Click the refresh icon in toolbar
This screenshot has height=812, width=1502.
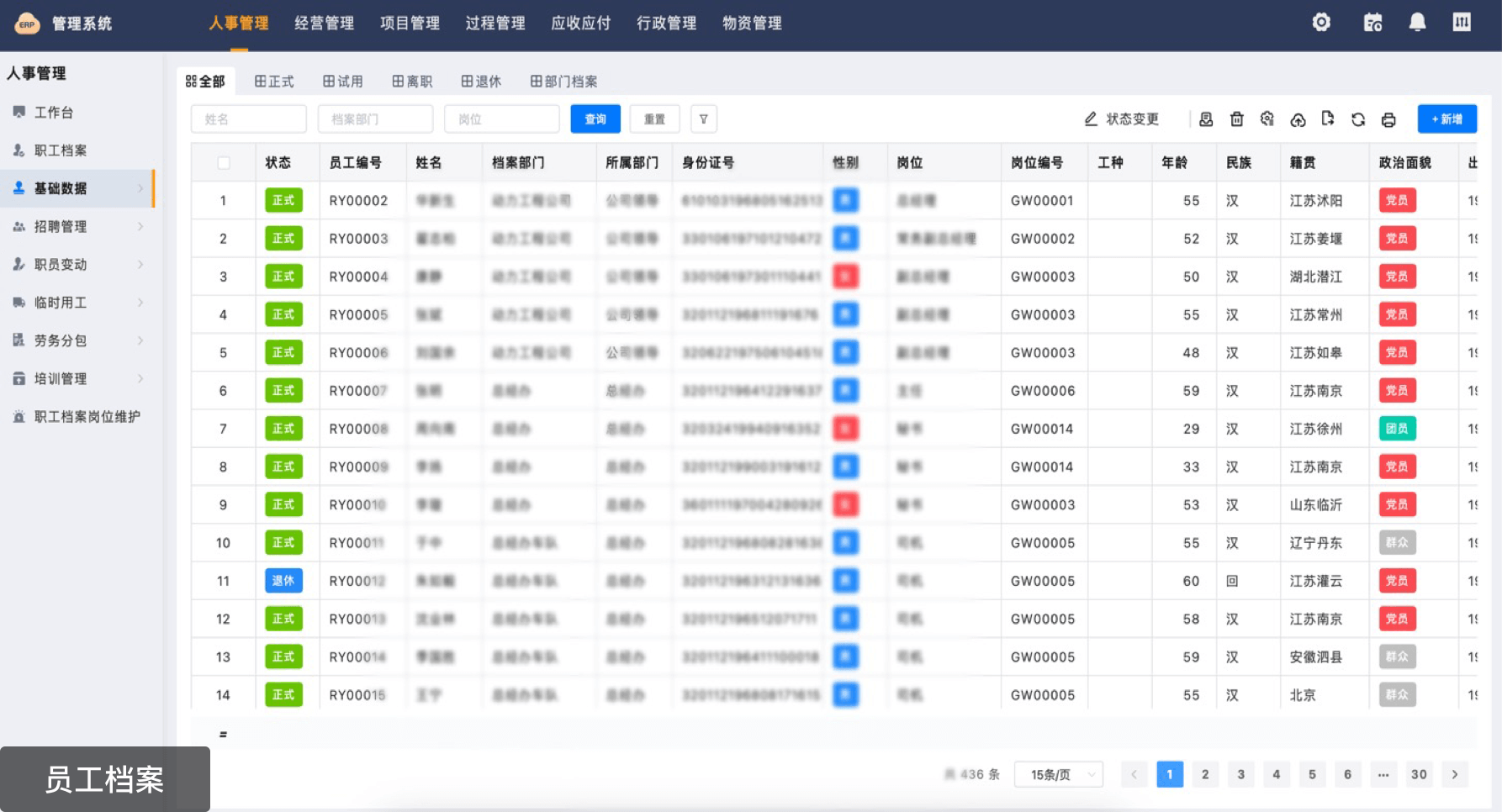(1358, 119)
